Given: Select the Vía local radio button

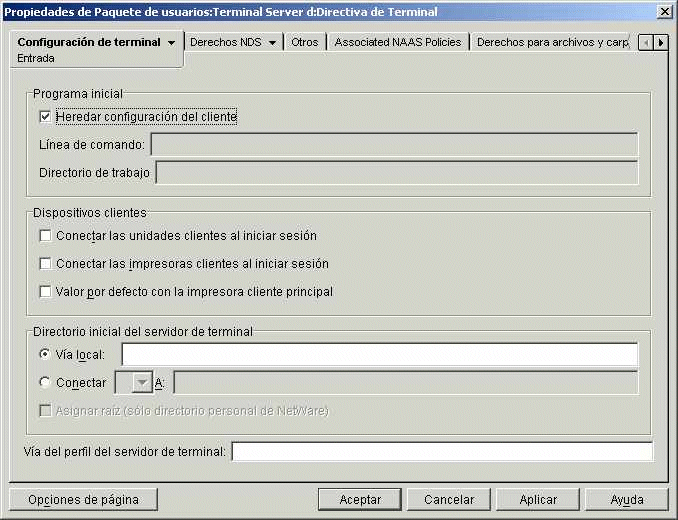Looking at the screenshot, I should (44, 354).
